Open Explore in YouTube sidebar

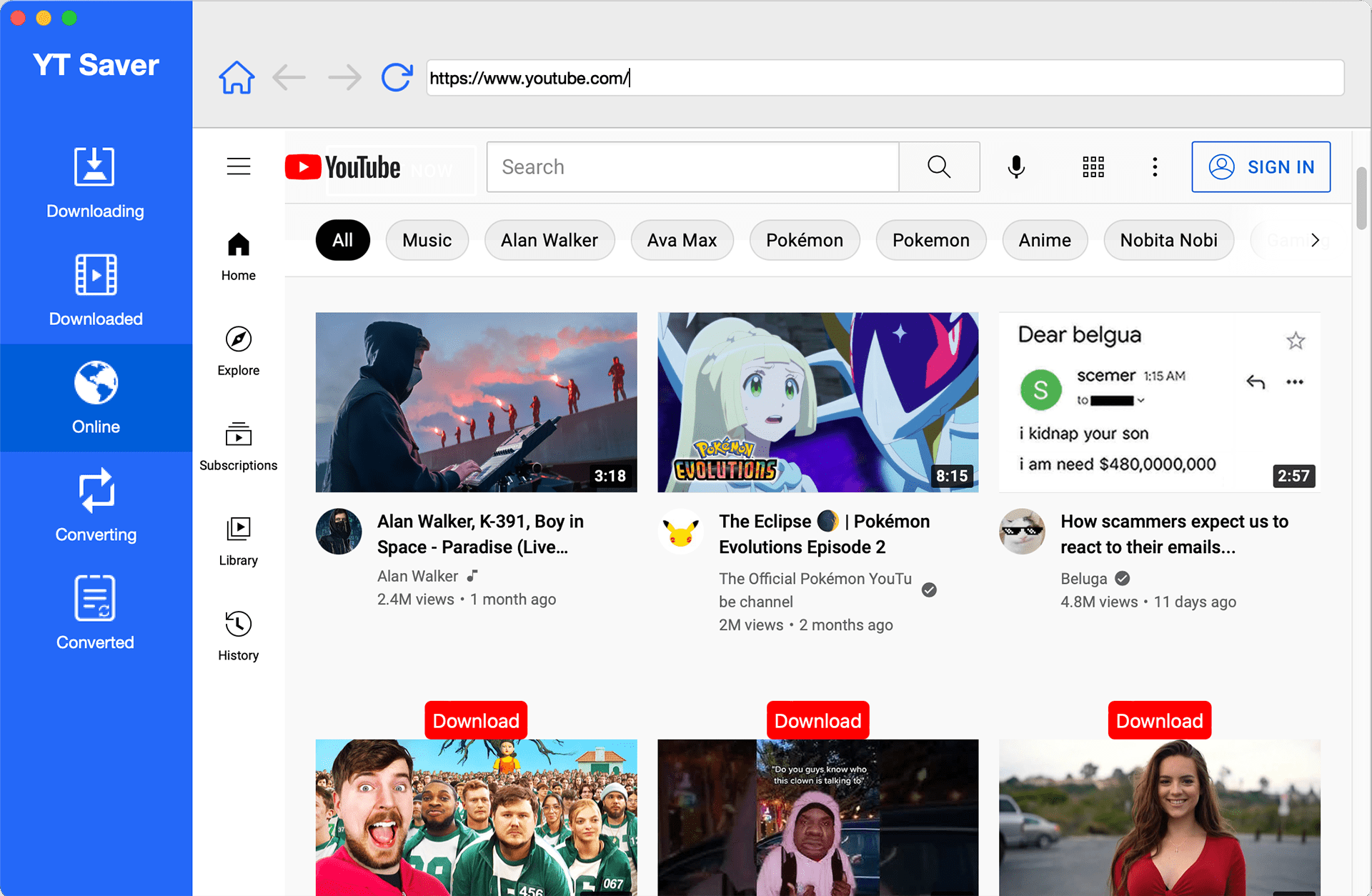(239, 352)
